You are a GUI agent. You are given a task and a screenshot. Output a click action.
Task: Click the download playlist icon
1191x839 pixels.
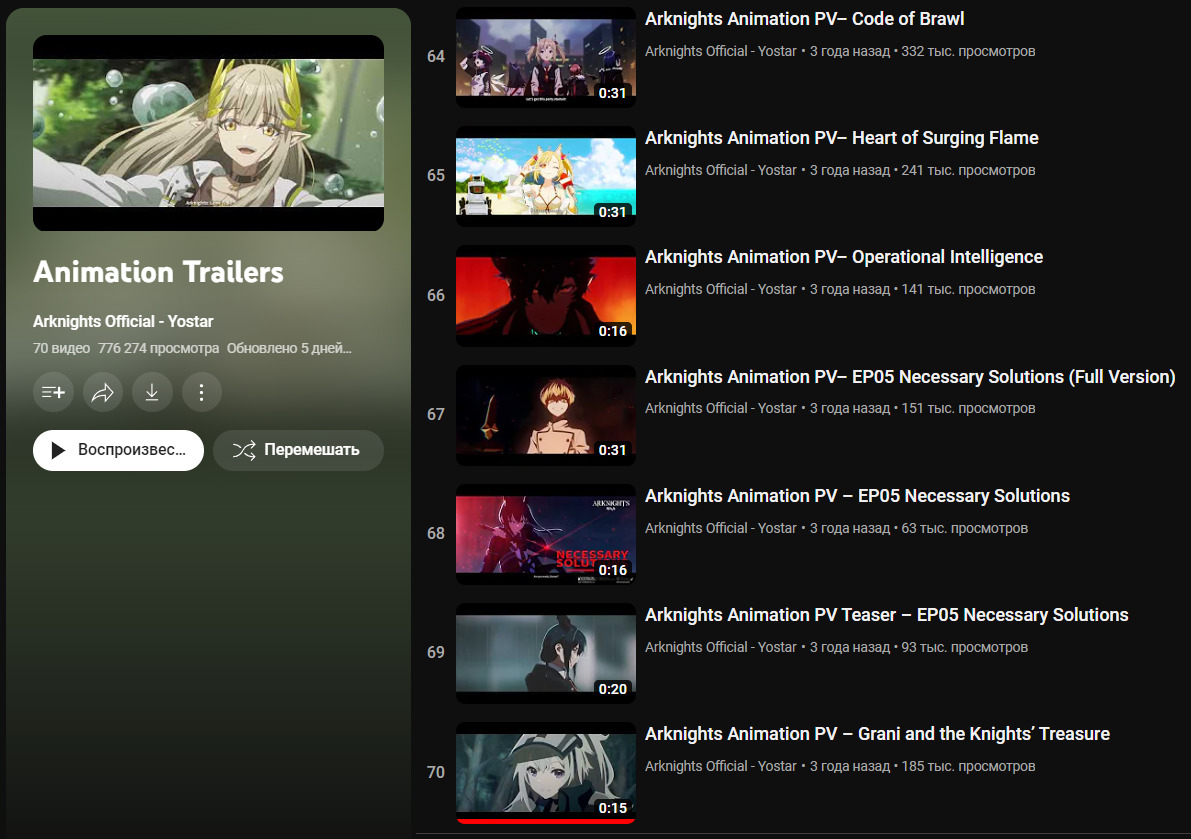pos(152,393)
